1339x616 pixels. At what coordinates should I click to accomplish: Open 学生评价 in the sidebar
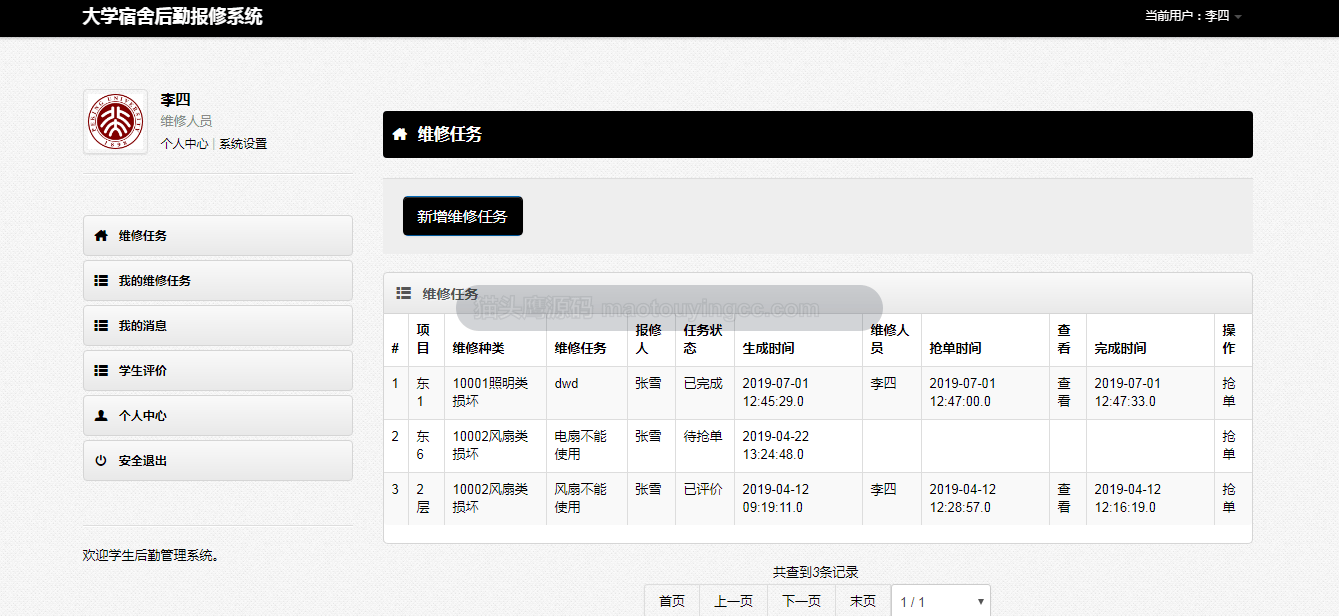point(218,371)
